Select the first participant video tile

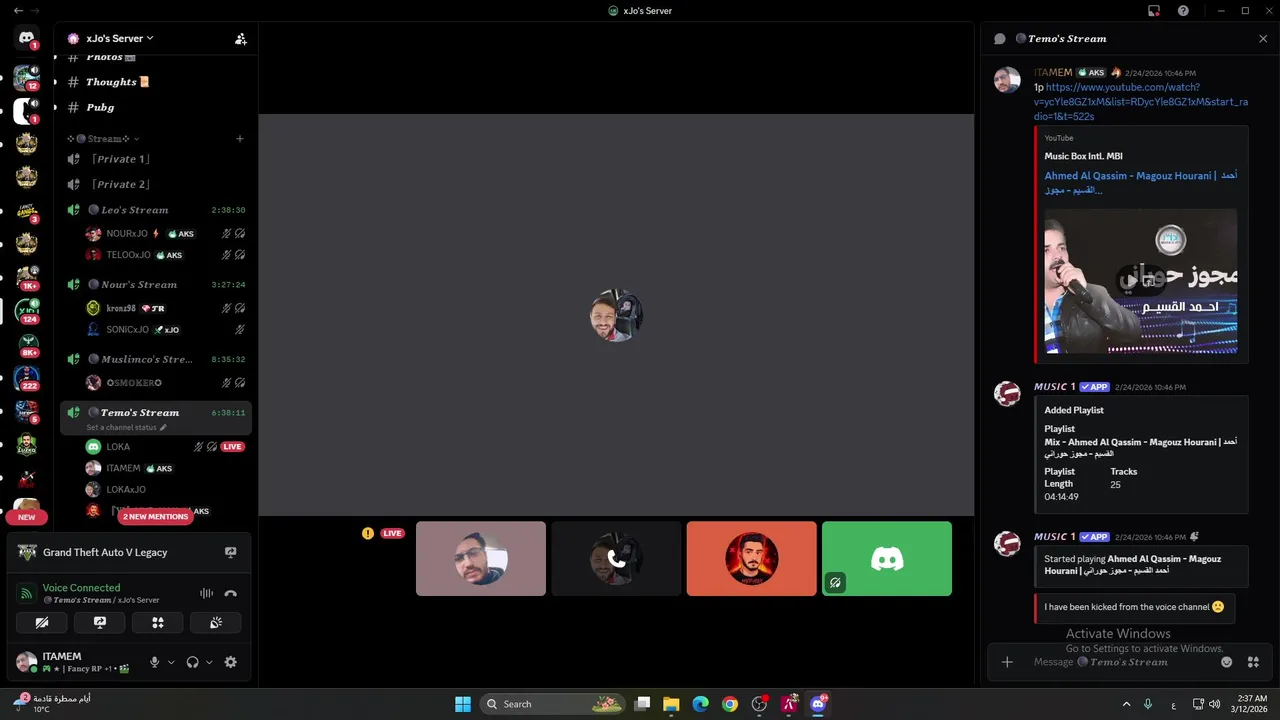point(481,558)
